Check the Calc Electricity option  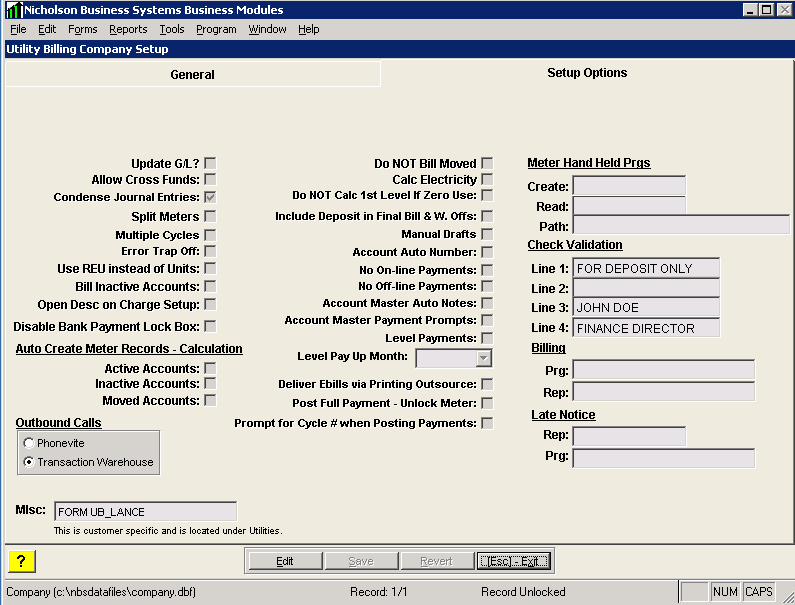pos(487,180)
